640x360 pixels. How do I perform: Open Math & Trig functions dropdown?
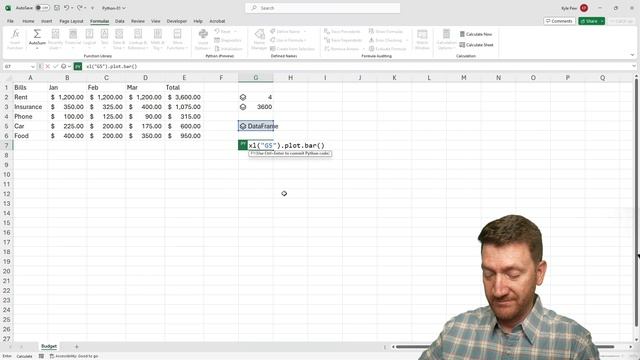tap(158, 40)
